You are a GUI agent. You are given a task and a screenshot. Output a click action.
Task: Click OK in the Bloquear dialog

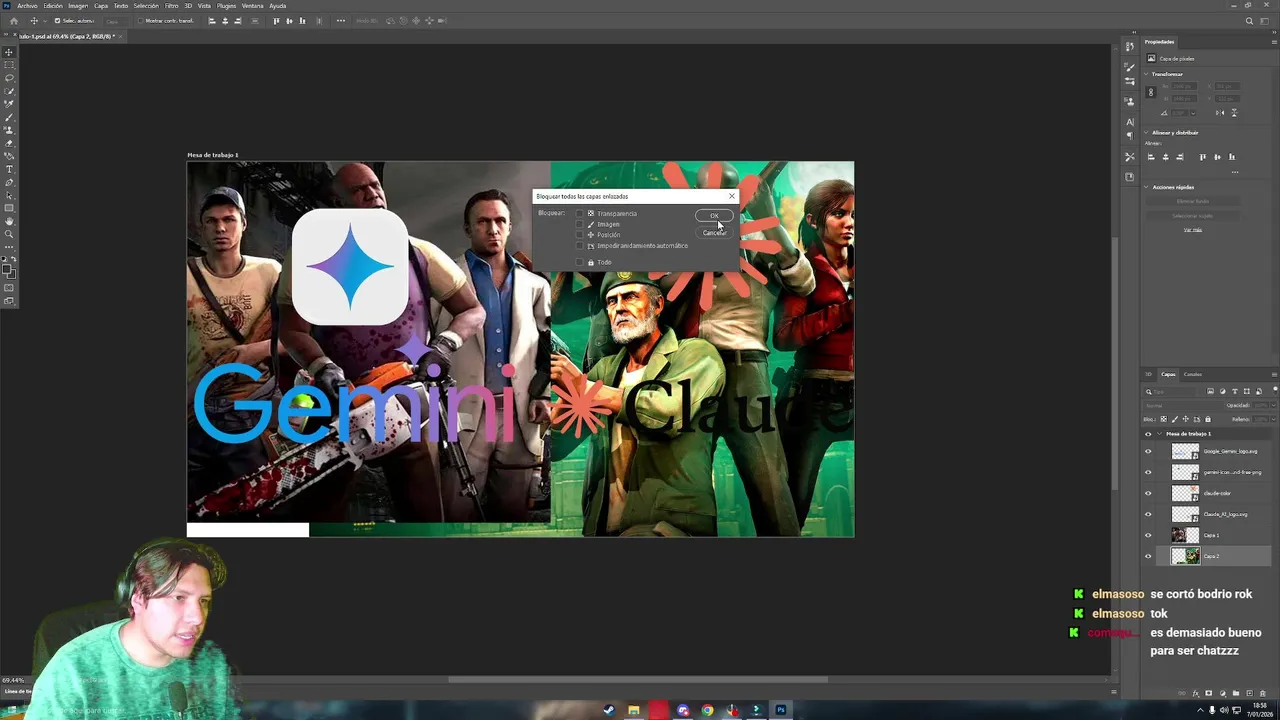[x=714, y=216]
